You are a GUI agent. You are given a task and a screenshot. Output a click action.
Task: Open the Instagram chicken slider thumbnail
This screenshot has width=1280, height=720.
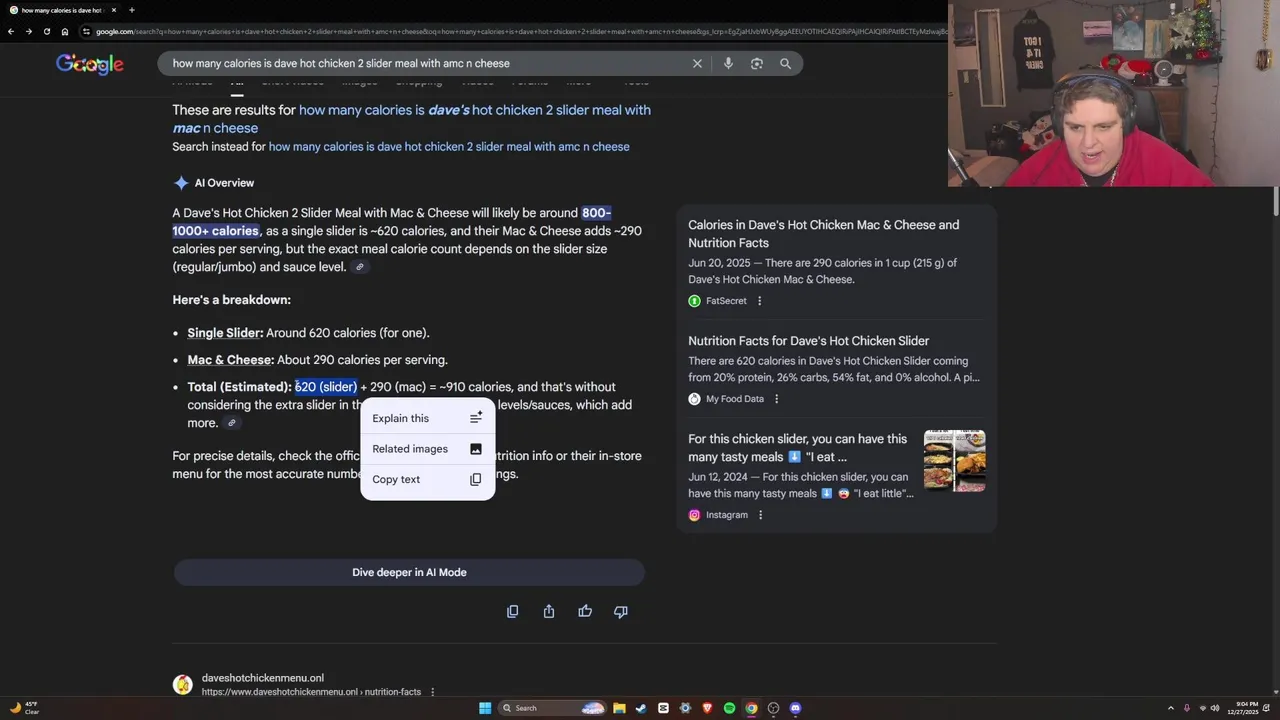click(954, 461)
